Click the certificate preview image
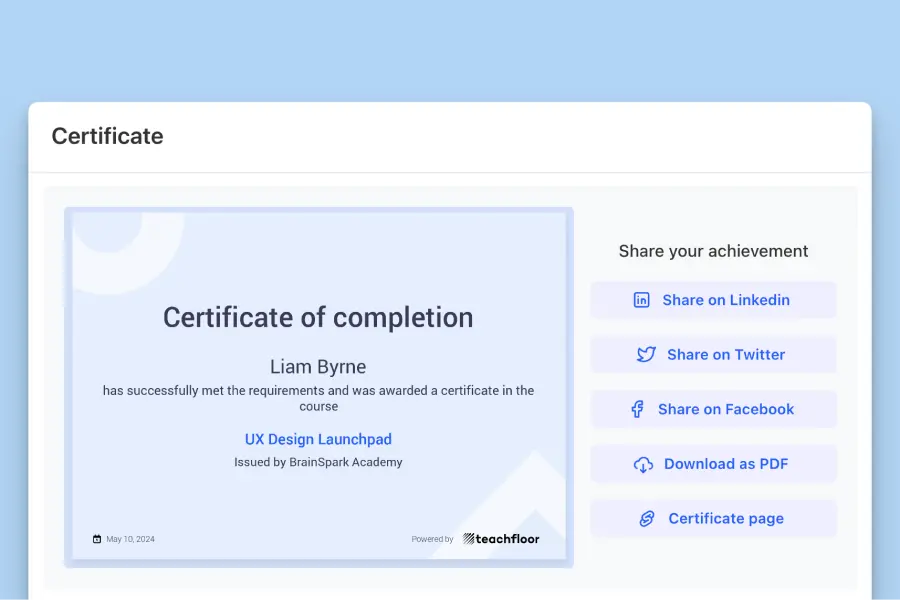The image size is (900, 600). (x=318, y=385)
